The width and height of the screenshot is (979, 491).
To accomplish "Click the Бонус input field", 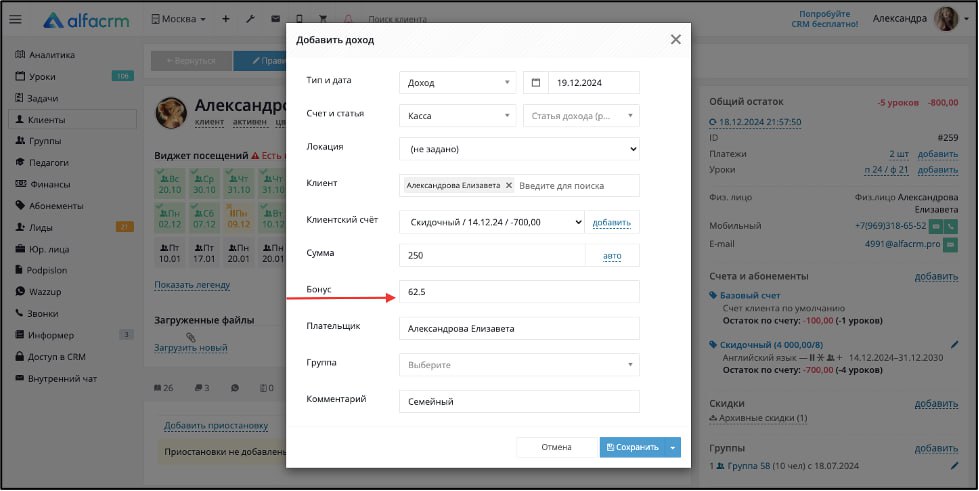I will click(x=518, y=292).
